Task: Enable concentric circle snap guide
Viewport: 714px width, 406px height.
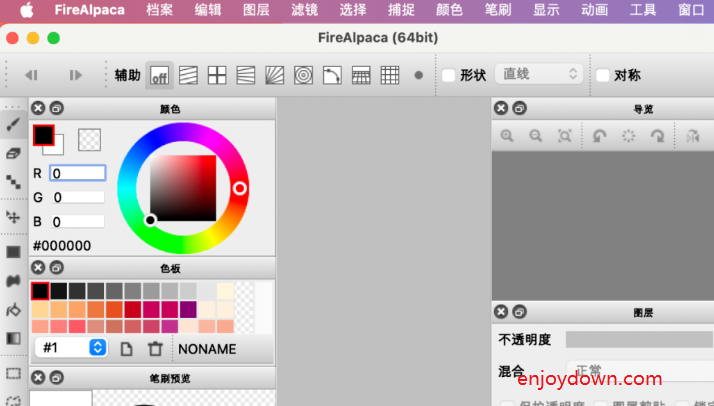Action: click(303, 75)
